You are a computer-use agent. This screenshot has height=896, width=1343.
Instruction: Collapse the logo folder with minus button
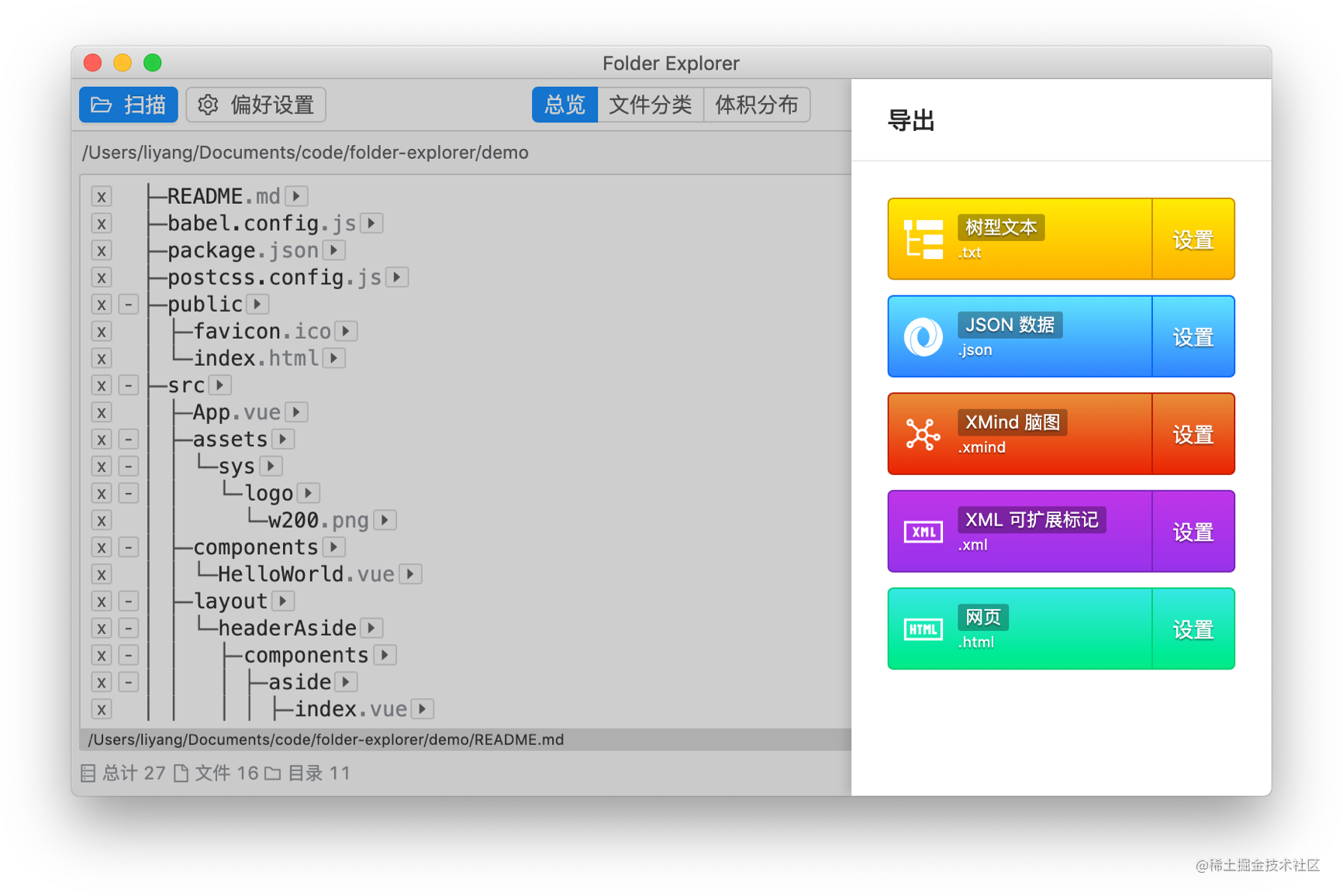(129, 494)
